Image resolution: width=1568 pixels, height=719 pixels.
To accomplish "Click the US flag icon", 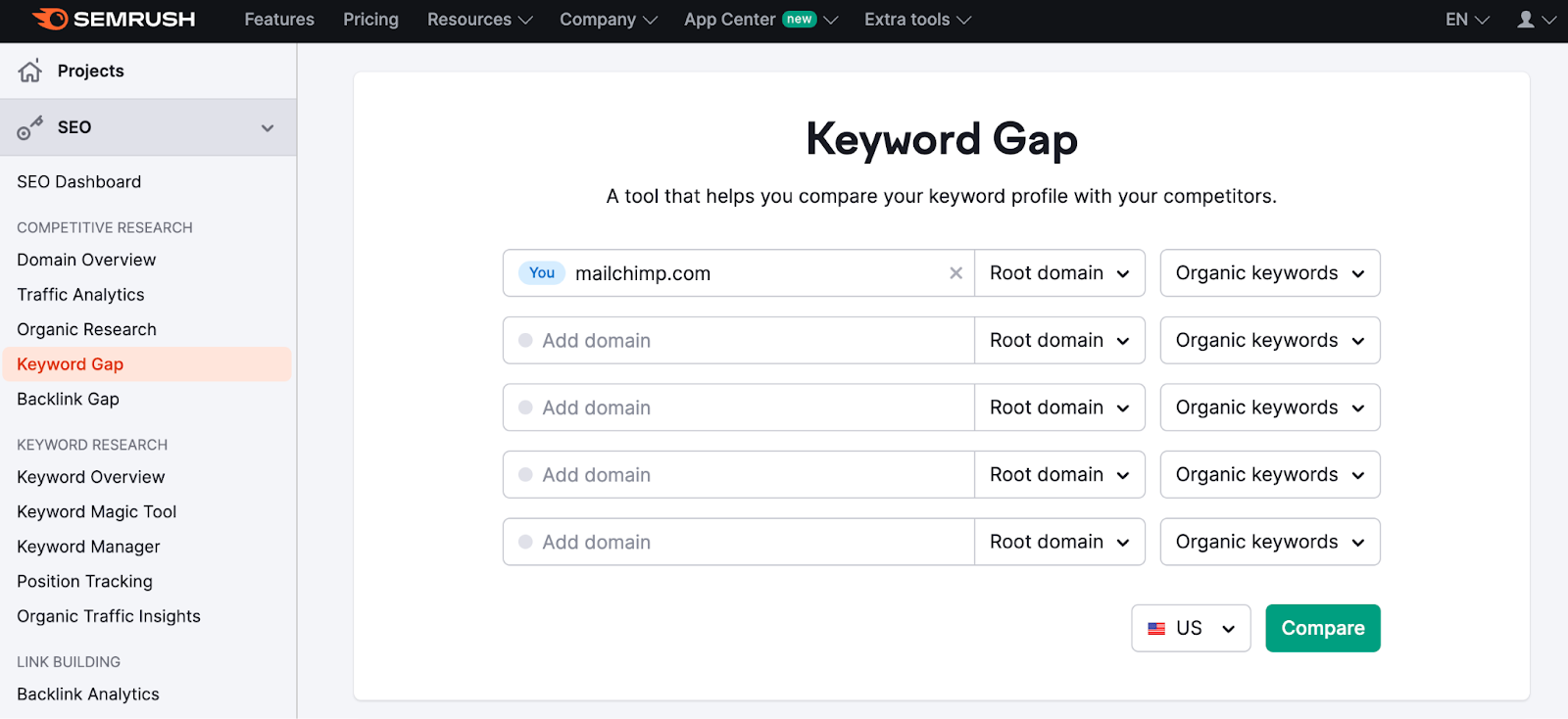I will click(1156, 629).
